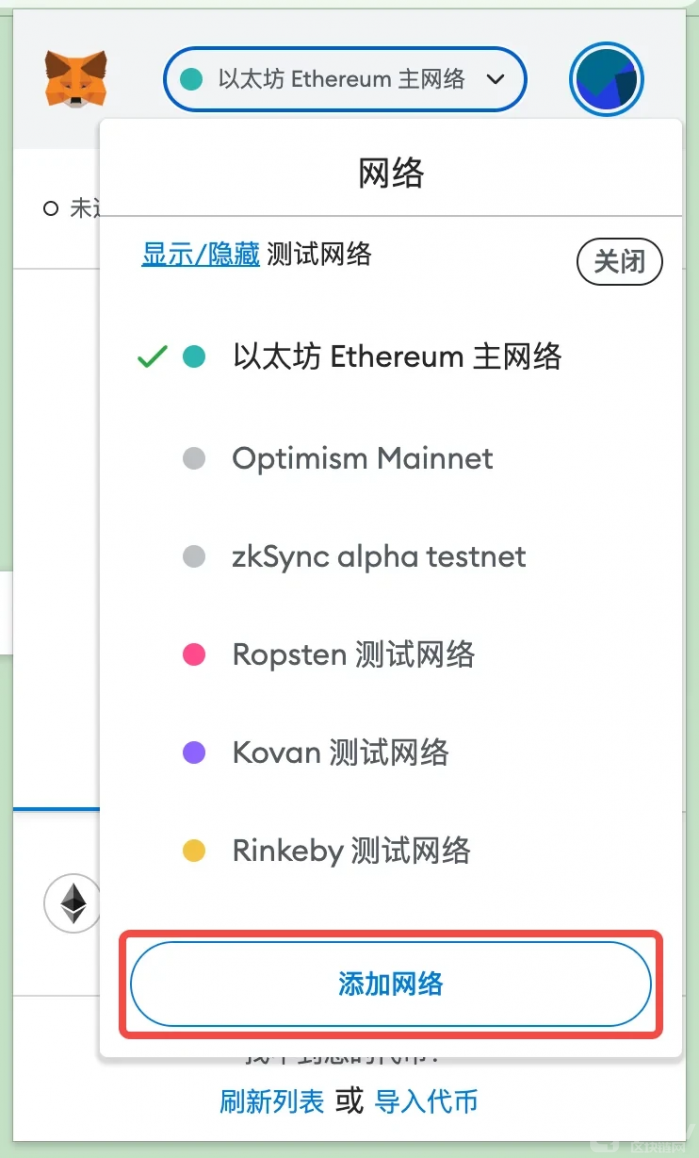Select the zkSync alpha testnet network
This screenshot has width=699, height=1158.
pyautogui.click(x=377, y=557)
